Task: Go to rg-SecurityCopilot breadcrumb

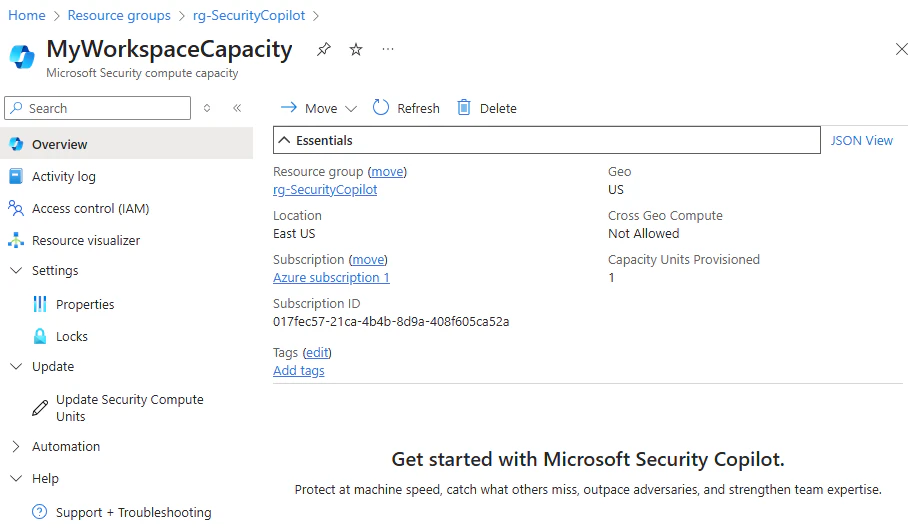Action: click(249, 16)
